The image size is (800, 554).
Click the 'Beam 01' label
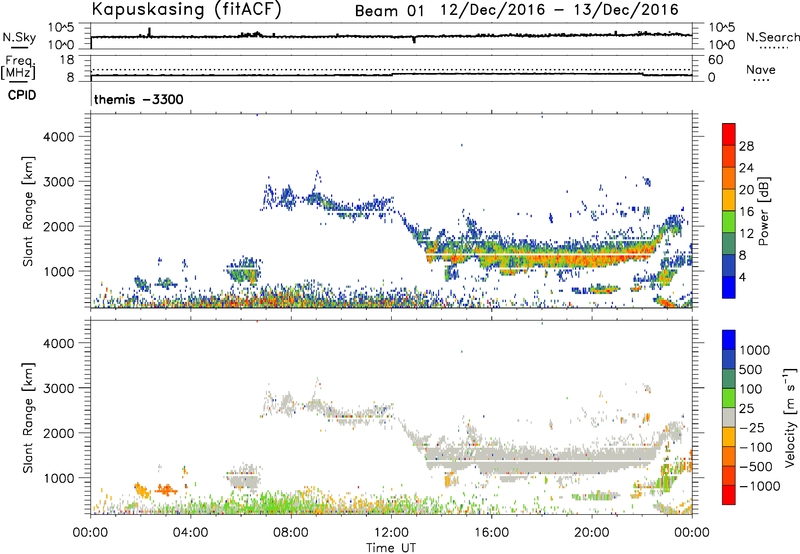point(389,11)
